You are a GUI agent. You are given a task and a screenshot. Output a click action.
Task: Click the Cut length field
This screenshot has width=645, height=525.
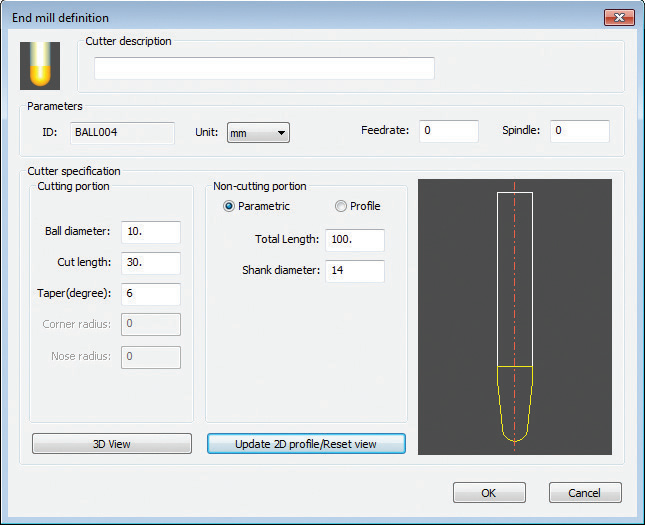point(151,263)
